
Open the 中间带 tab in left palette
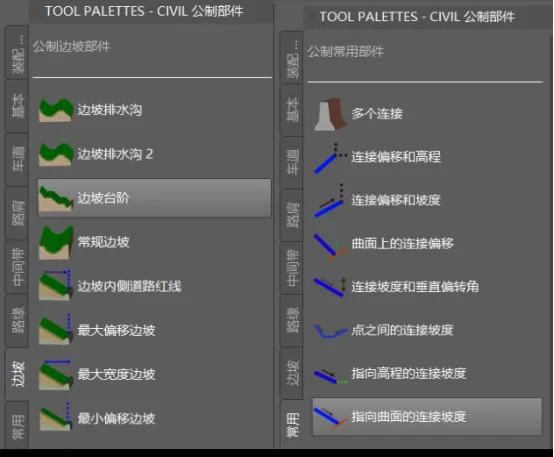click(17, 267)
